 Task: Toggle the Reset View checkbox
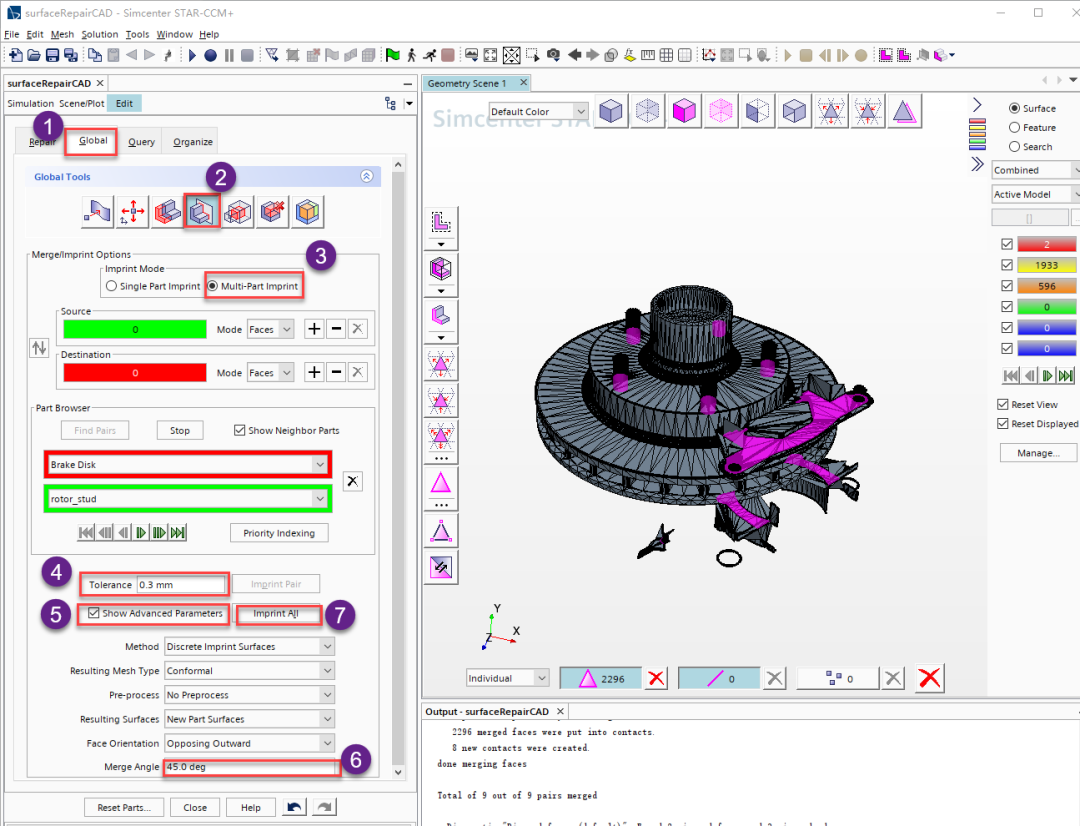click(x=1003, y=404)
